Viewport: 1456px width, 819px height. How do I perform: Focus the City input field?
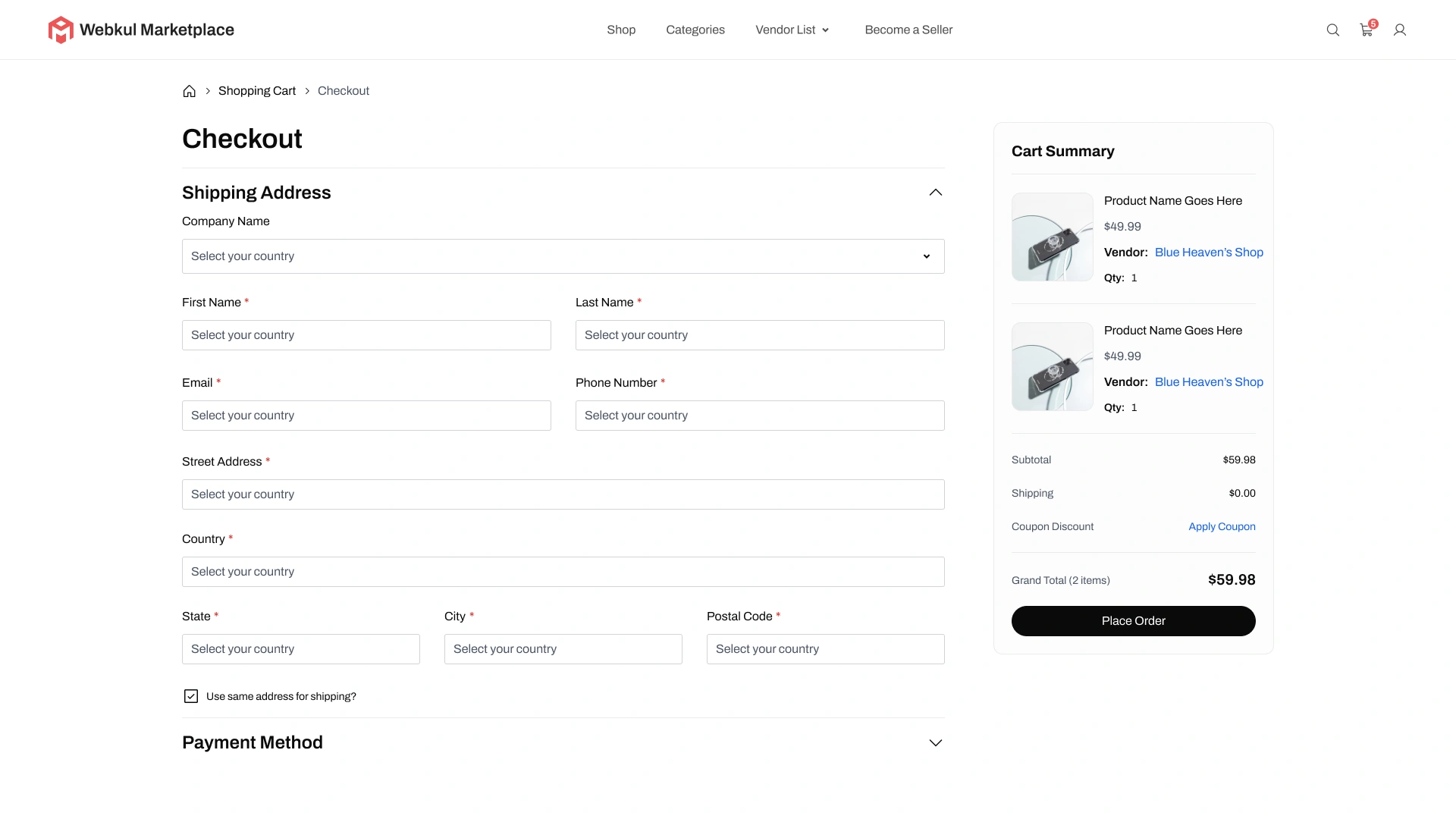pos(563,649)
